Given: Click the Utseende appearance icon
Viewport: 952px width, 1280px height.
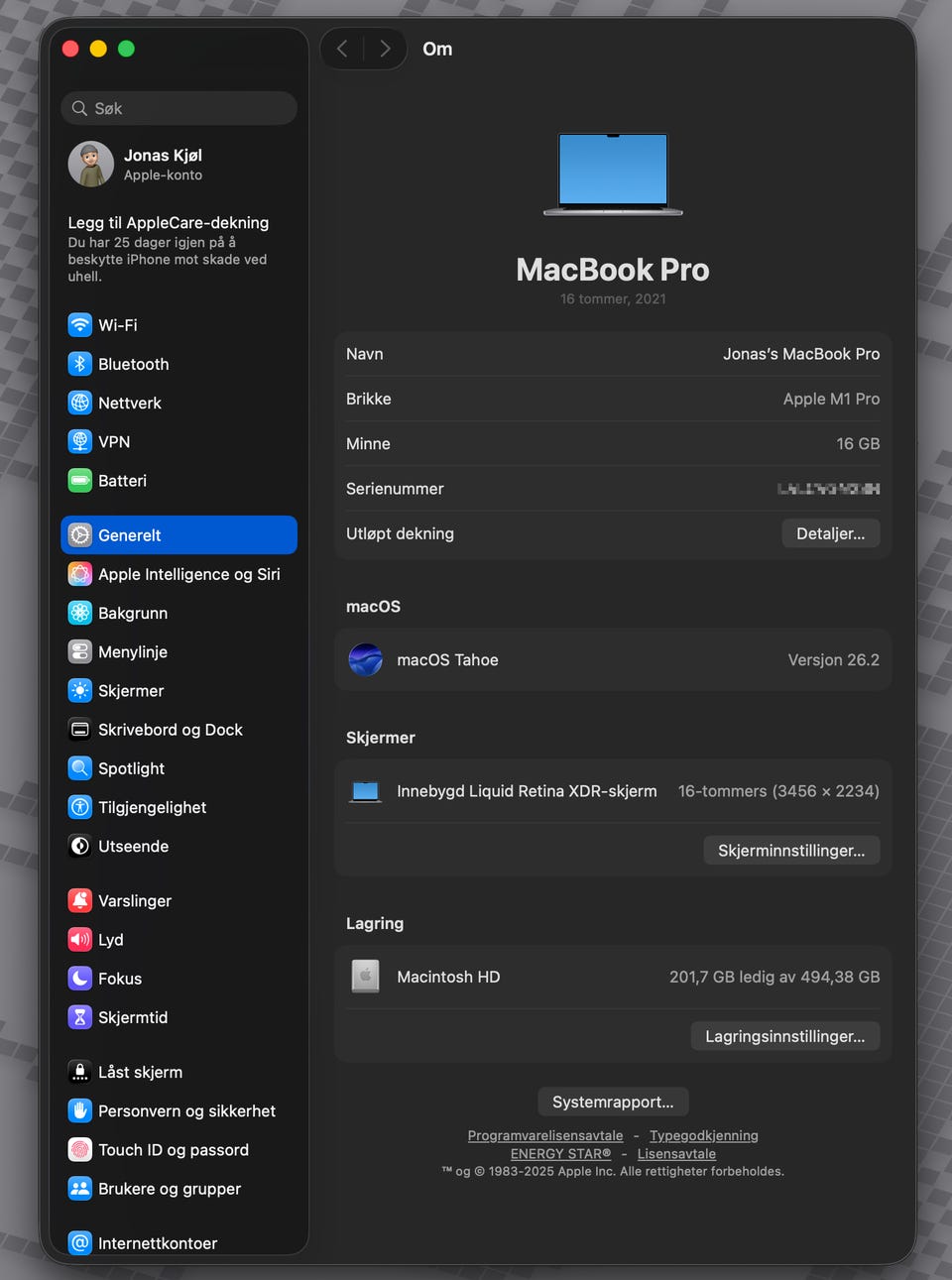Looking at the screenshot, I should (x=80, y=846).
